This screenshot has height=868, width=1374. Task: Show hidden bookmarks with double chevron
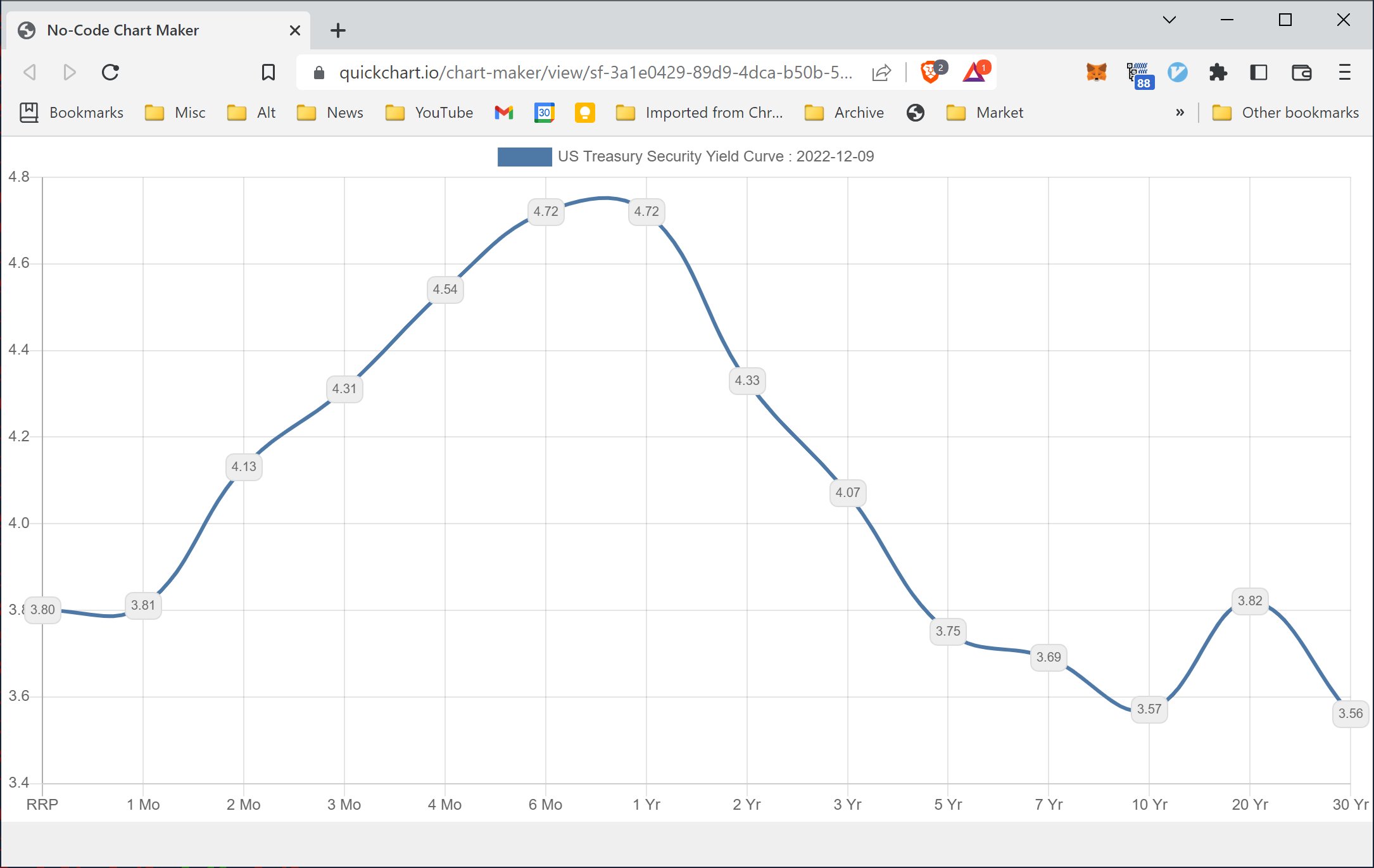tap(1180, 113)
